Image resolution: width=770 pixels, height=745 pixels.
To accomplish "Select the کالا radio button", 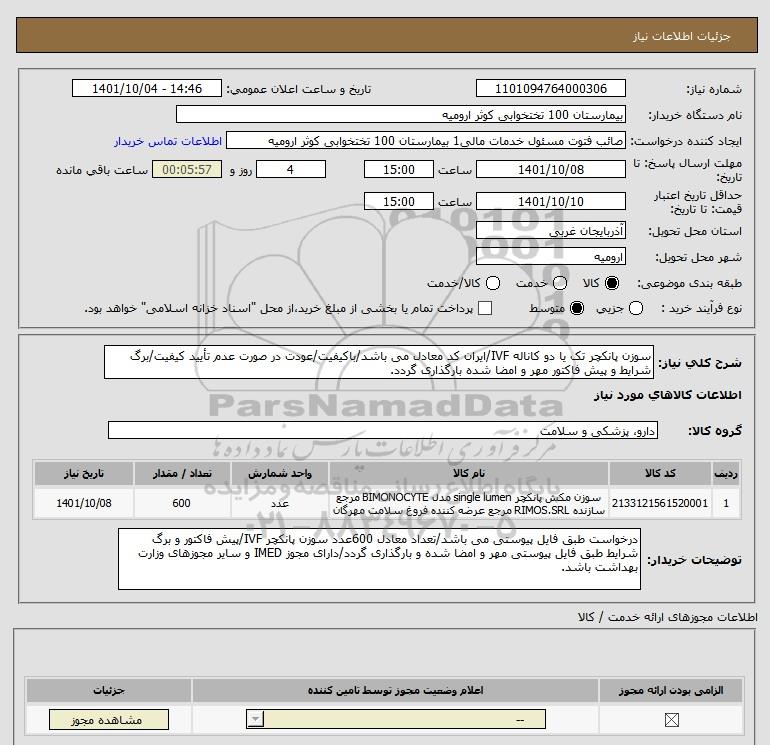I will point(612,283).
